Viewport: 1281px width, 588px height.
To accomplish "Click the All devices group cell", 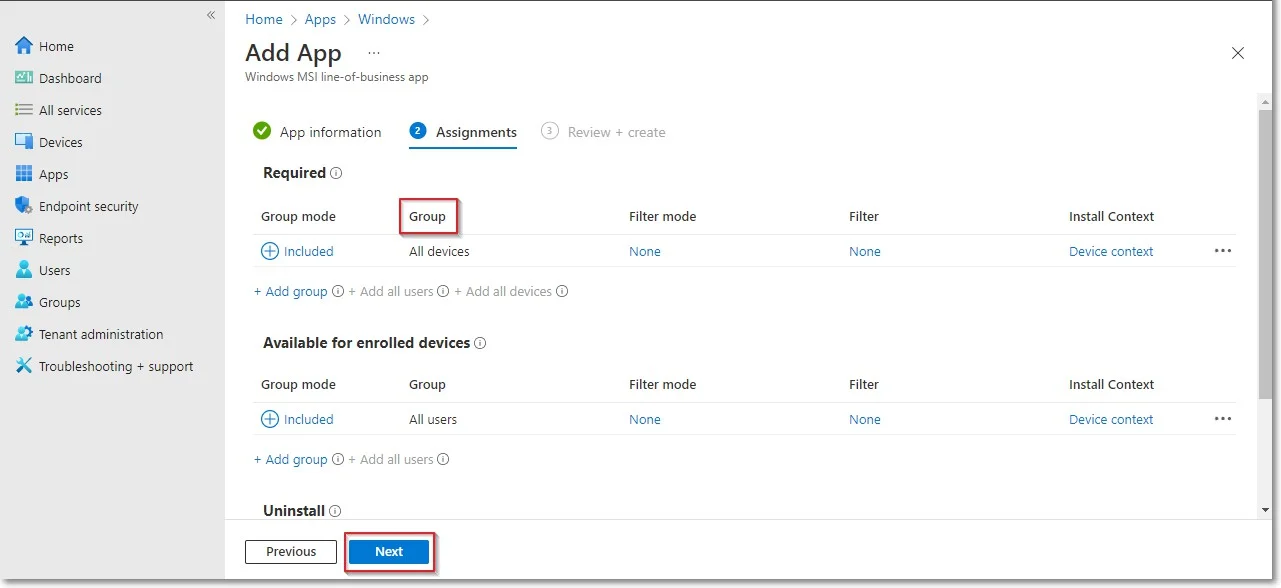I will (439, 252).
